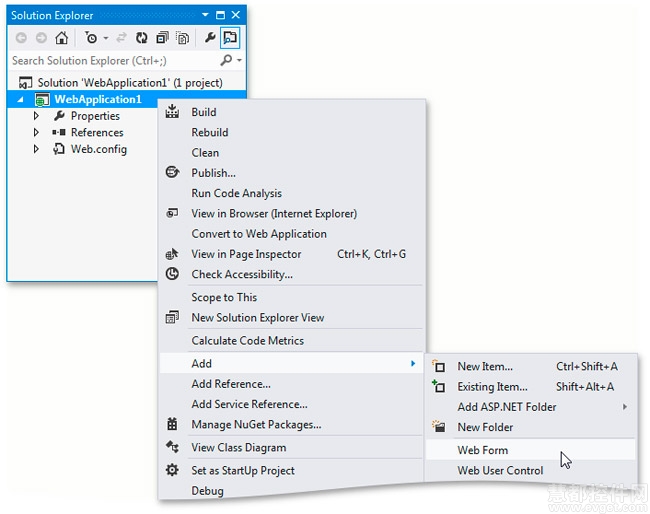The width and height of the screenshot is (650, 514).
Task: Click the Search Solution Explorer input field
Action: [x=114, y=61]
